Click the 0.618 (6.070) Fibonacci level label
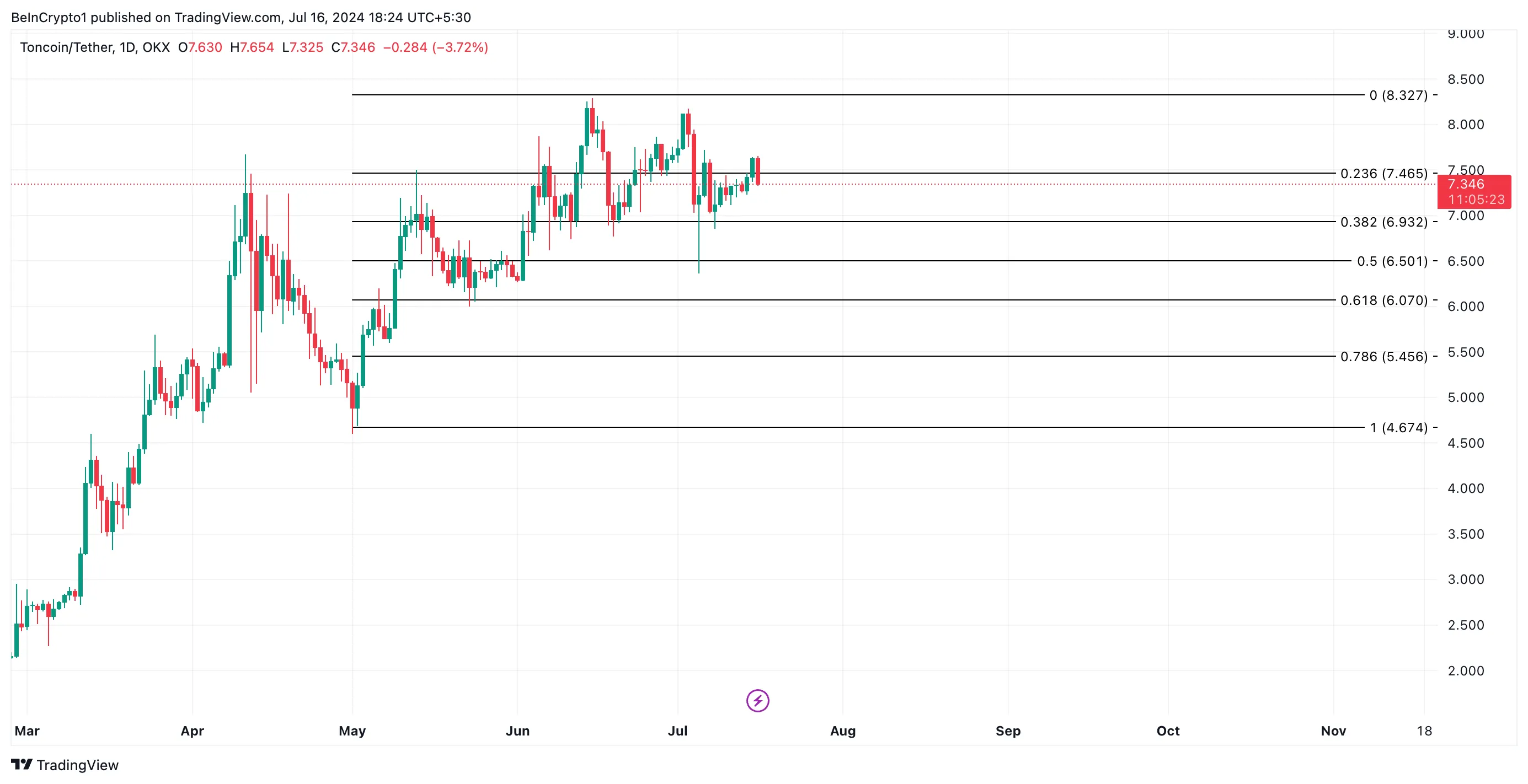This screenshot has width=1528, height=784. (1384, 300)
